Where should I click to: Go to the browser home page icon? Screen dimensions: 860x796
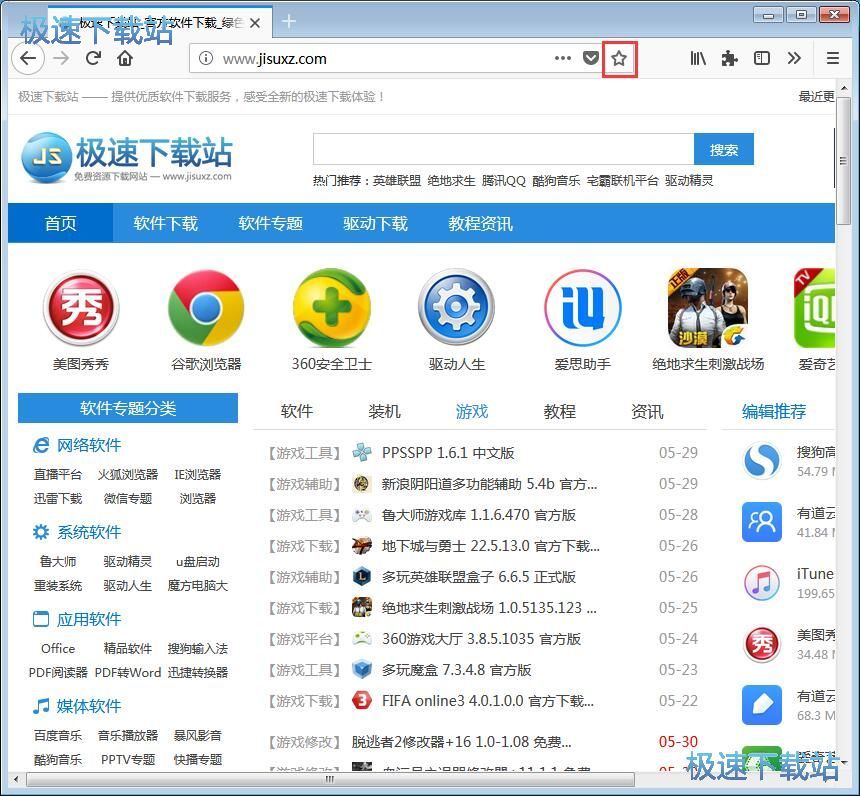[x=125, y=59]
